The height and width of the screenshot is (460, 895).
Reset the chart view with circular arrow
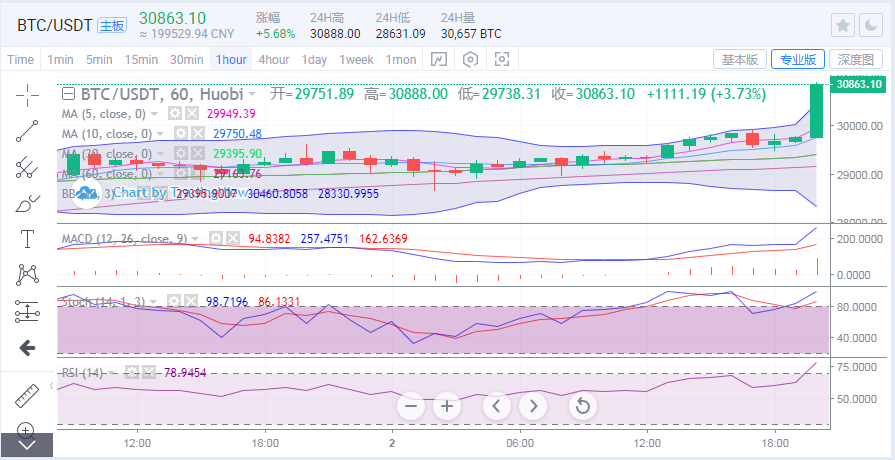(x=582, y=406)
